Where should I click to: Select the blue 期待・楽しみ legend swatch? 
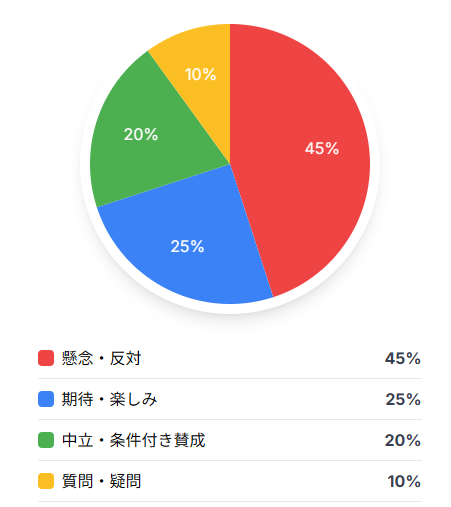click(46, 399)
